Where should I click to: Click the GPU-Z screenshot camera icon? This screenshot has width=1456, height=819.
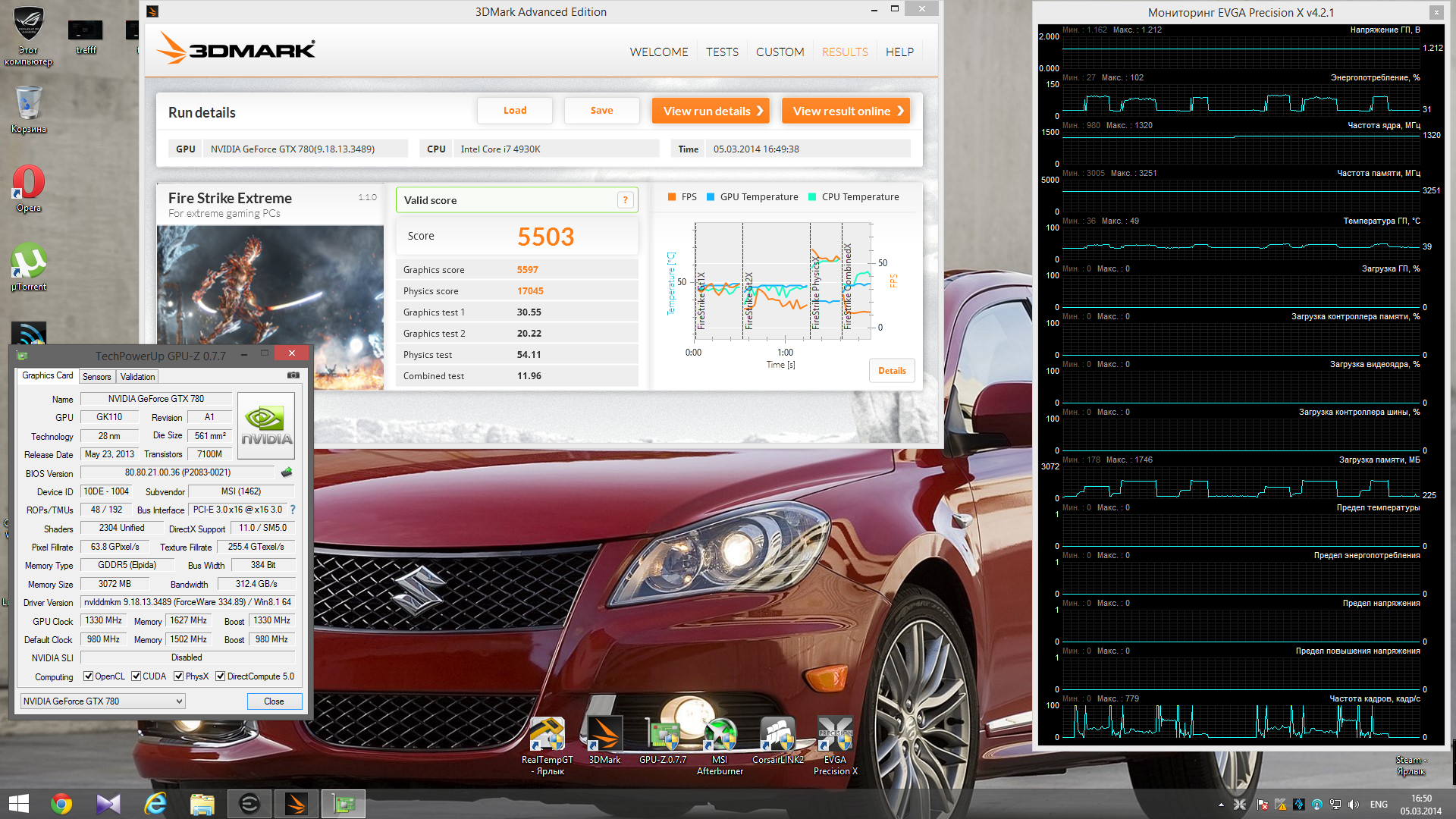point(293,375)
